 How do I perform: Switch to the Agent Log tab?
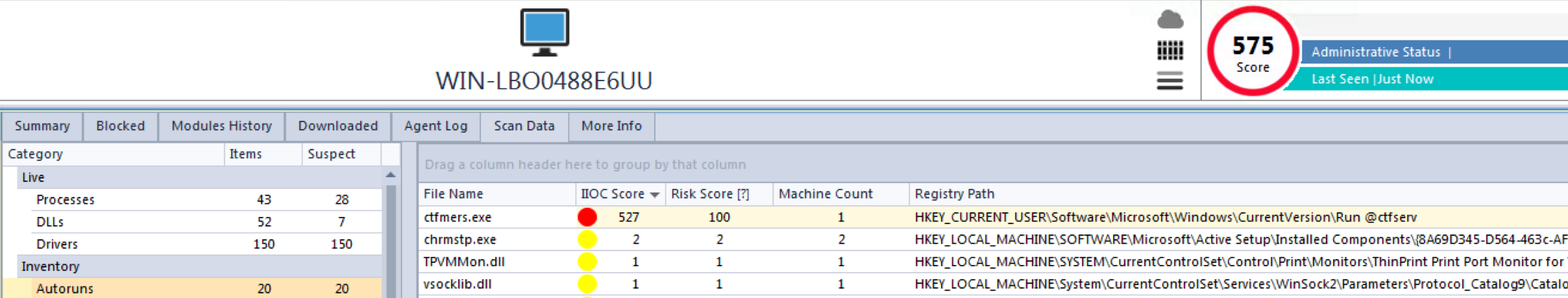[x=435, y=126]
